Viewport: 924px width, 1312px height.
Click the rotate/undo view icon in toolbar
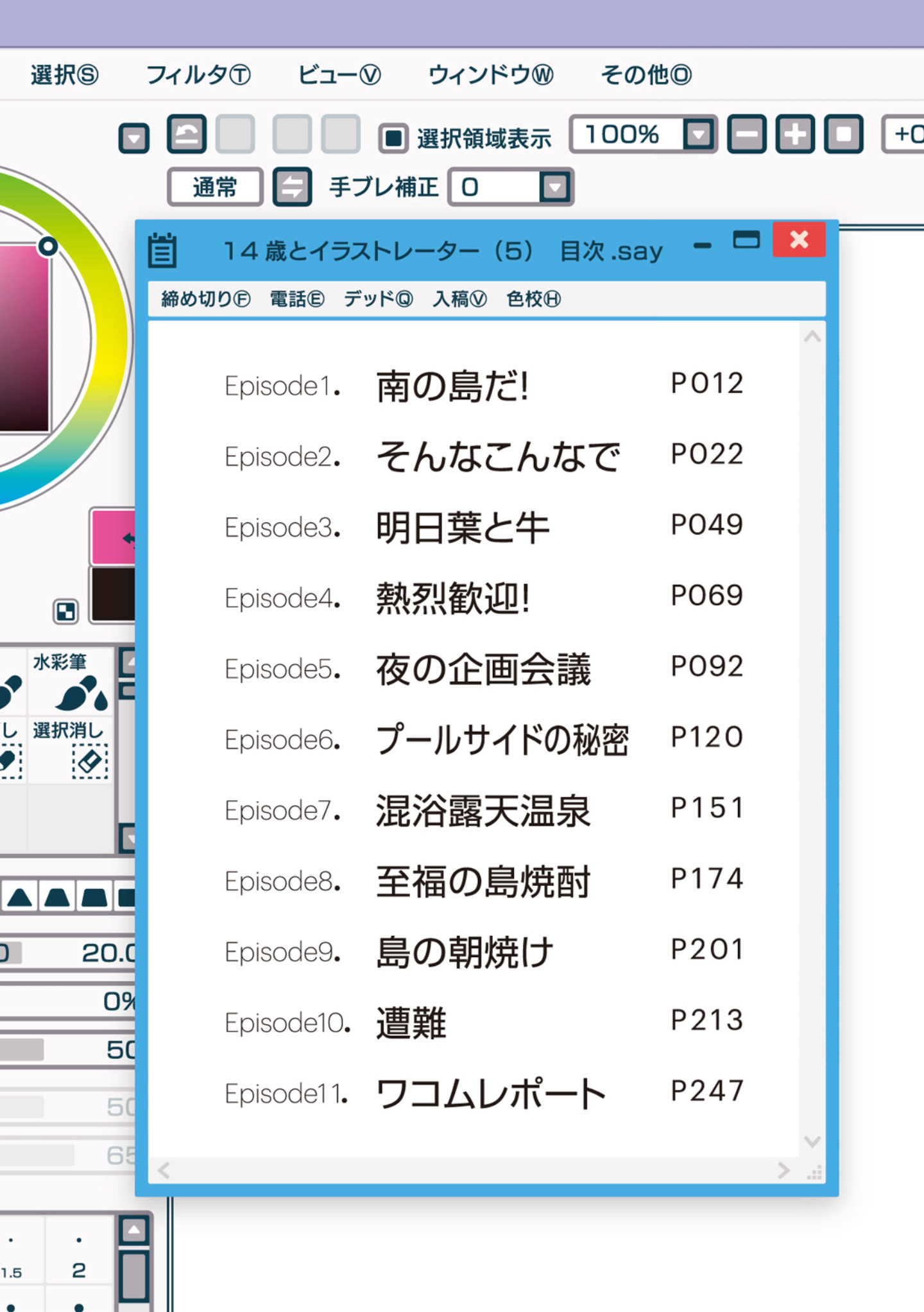187,134
